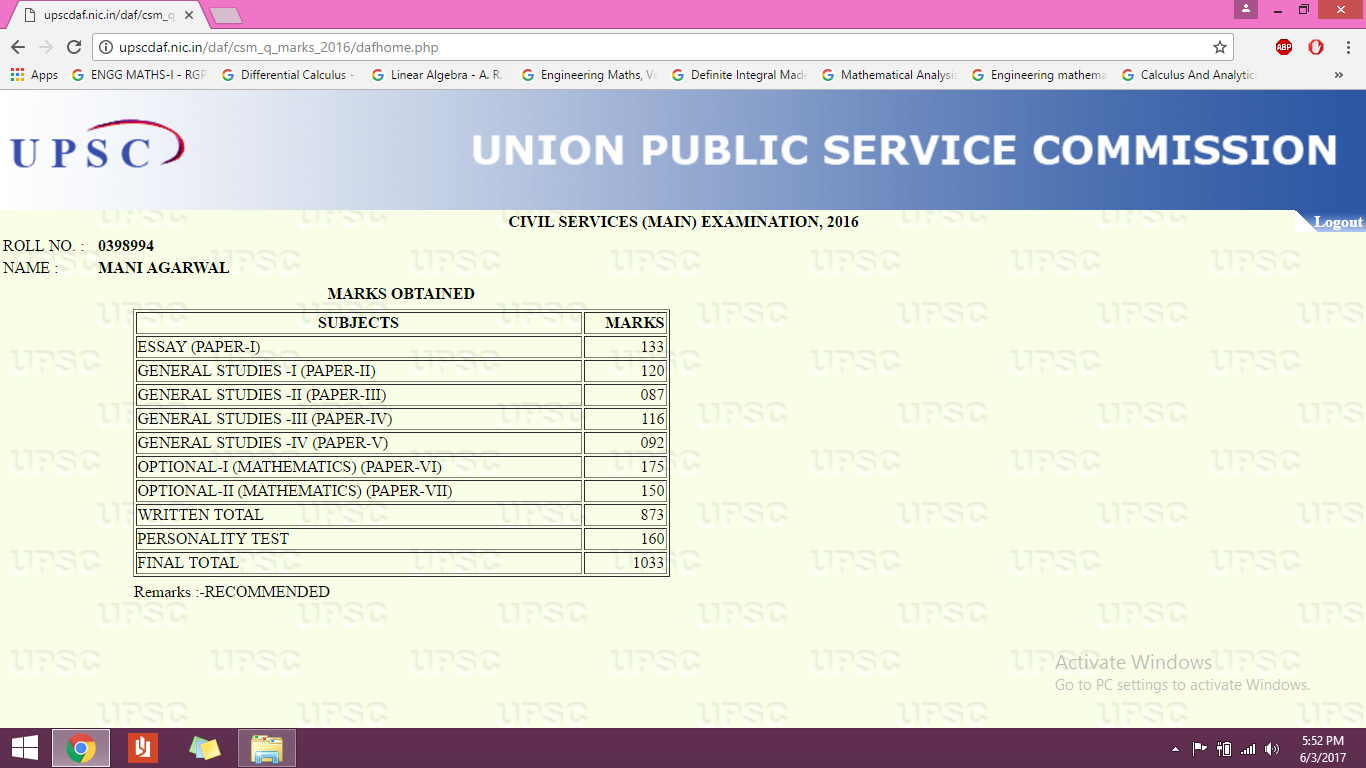Open the Mathematical Analysis bookmark

click(888, 75)
